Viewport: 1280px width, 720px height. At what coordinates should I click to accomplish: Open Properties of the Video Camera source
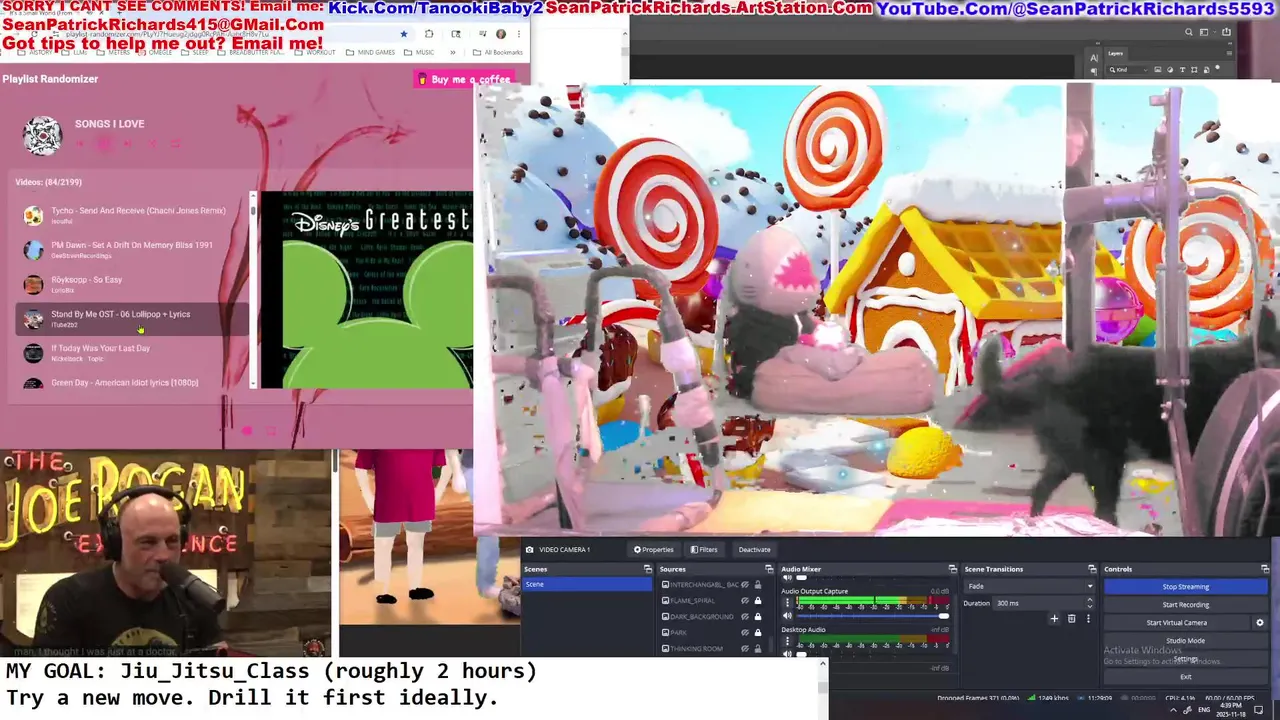click(654, 549)
